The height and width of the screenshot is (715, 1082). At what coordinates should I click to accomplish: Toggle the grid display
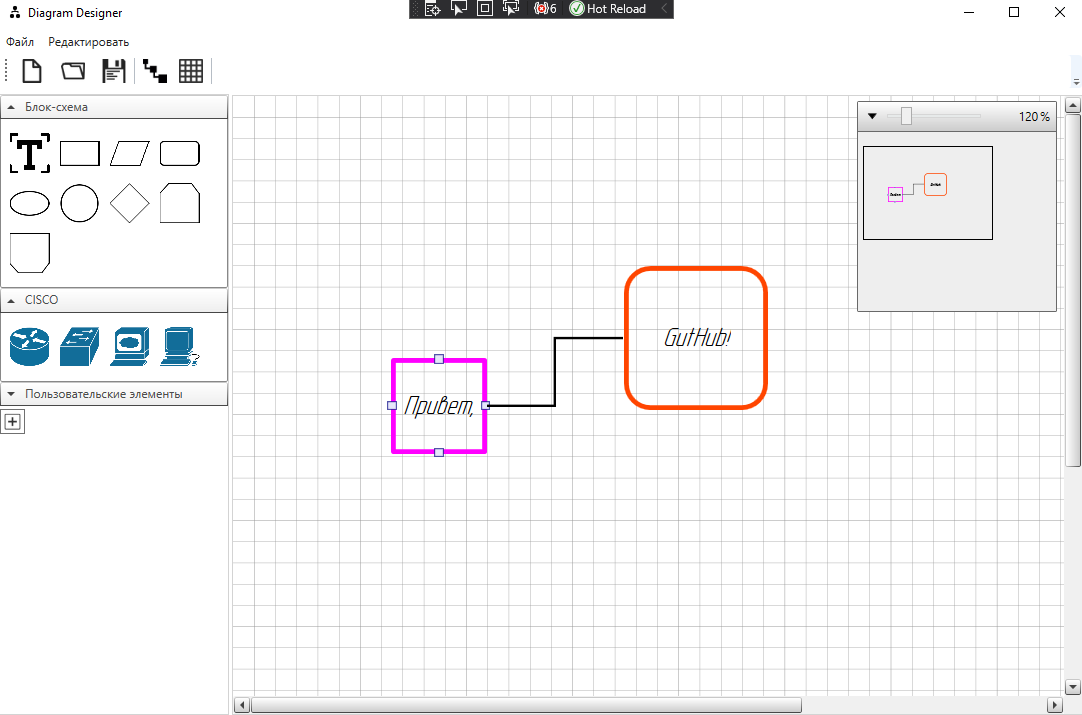tap(191, 70)
